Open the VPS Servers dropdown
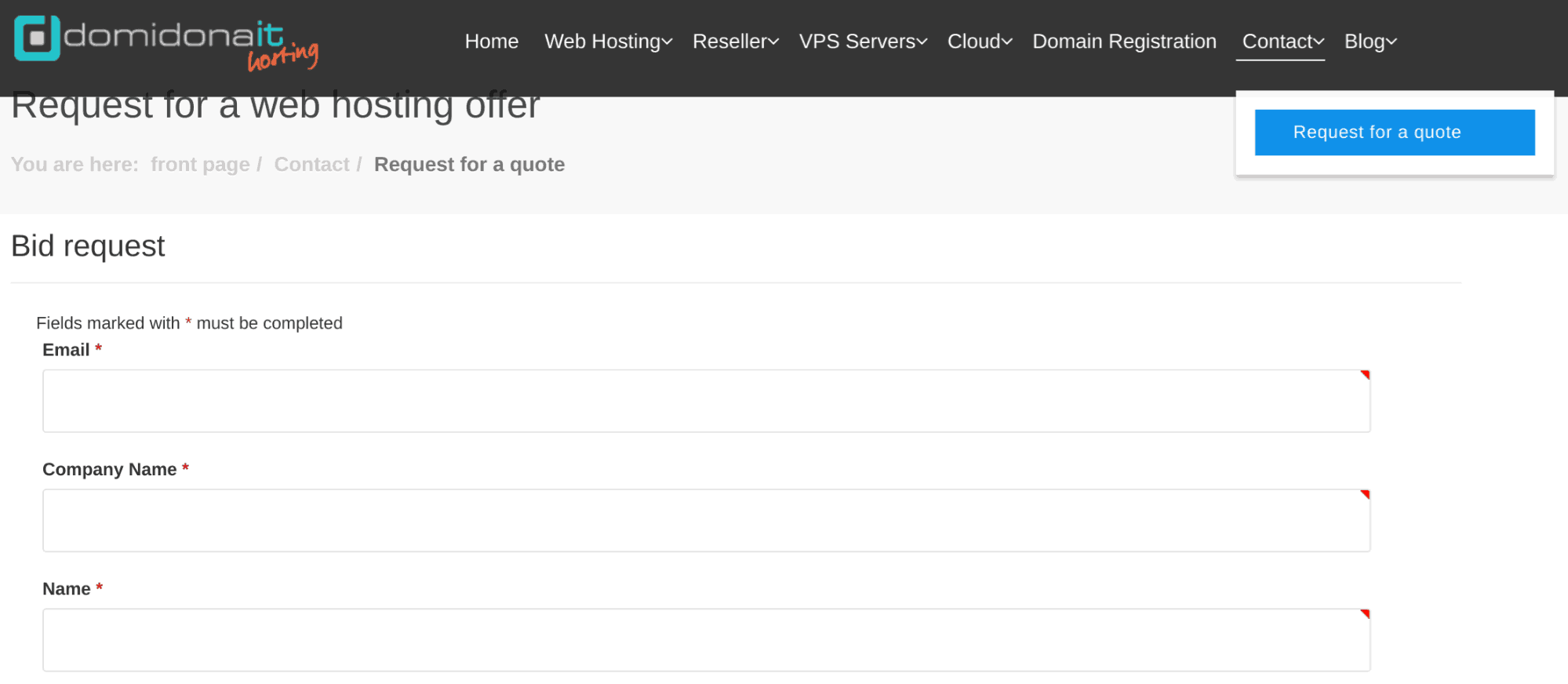1568x684 pixels. [863, 42]
